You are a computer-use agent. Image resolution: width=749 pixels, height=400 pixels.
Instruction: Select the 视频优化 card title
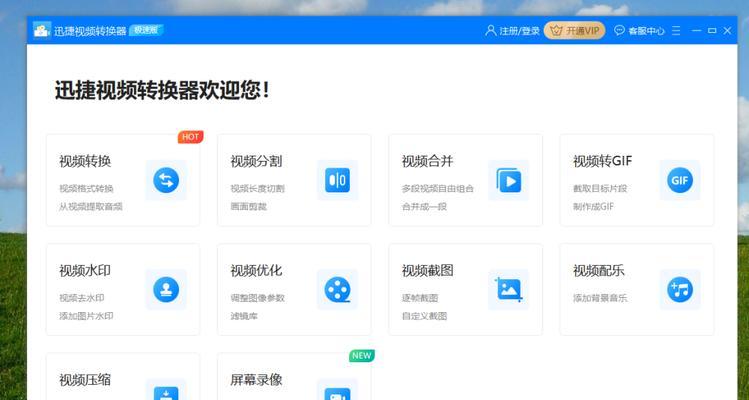pyautogui.click(x=256, y=270)
